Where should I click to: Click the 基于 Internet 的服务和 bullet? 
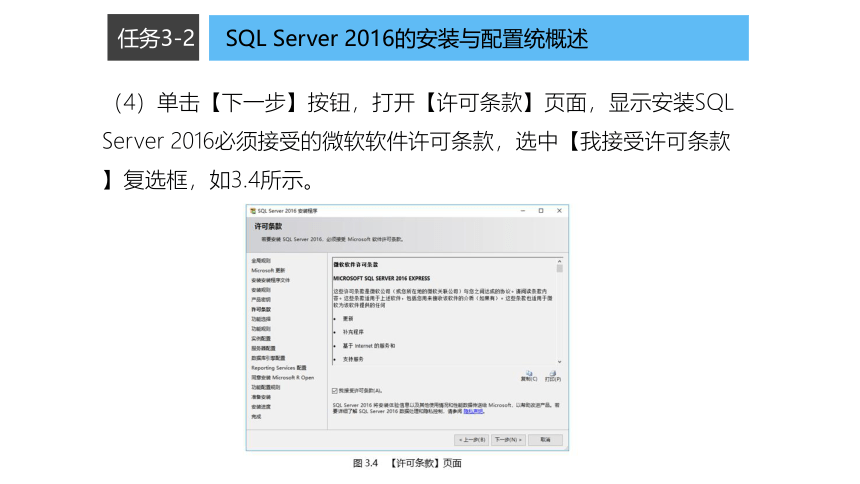click(369, 346)
